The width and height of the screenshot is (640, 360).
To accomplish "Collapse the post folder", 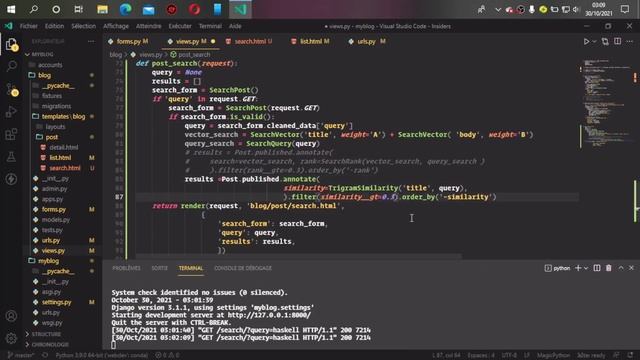I will [51, 137].
